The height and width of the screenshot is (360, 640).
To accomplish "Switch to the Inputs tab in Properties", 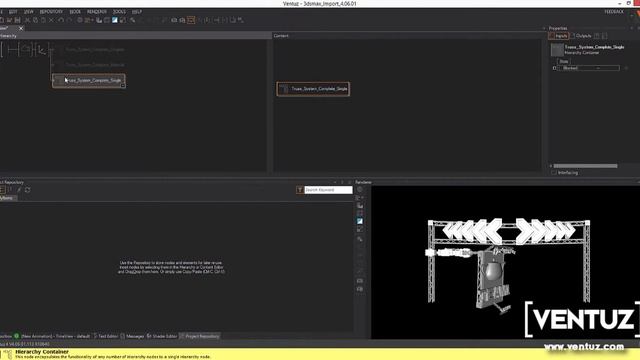I will [x=559, y=36].
